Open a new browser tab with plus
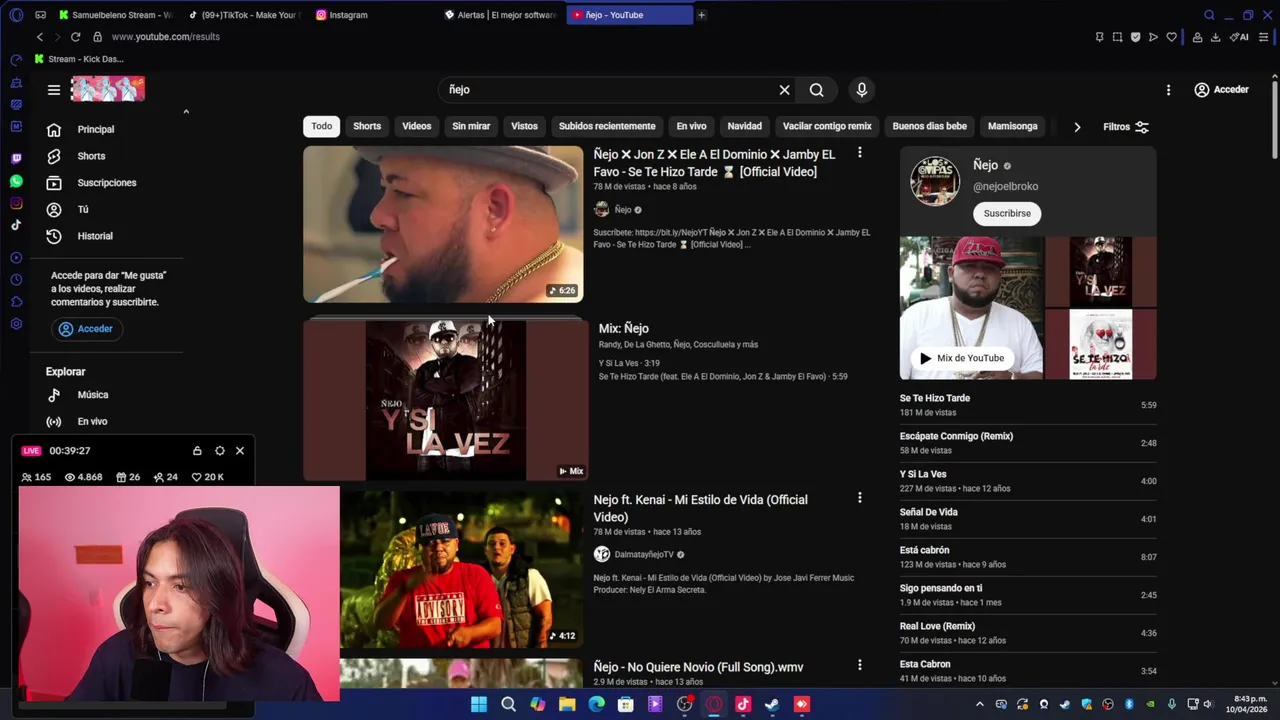Viewport: 1280px width, 720px height. click(x=701, y=15)
